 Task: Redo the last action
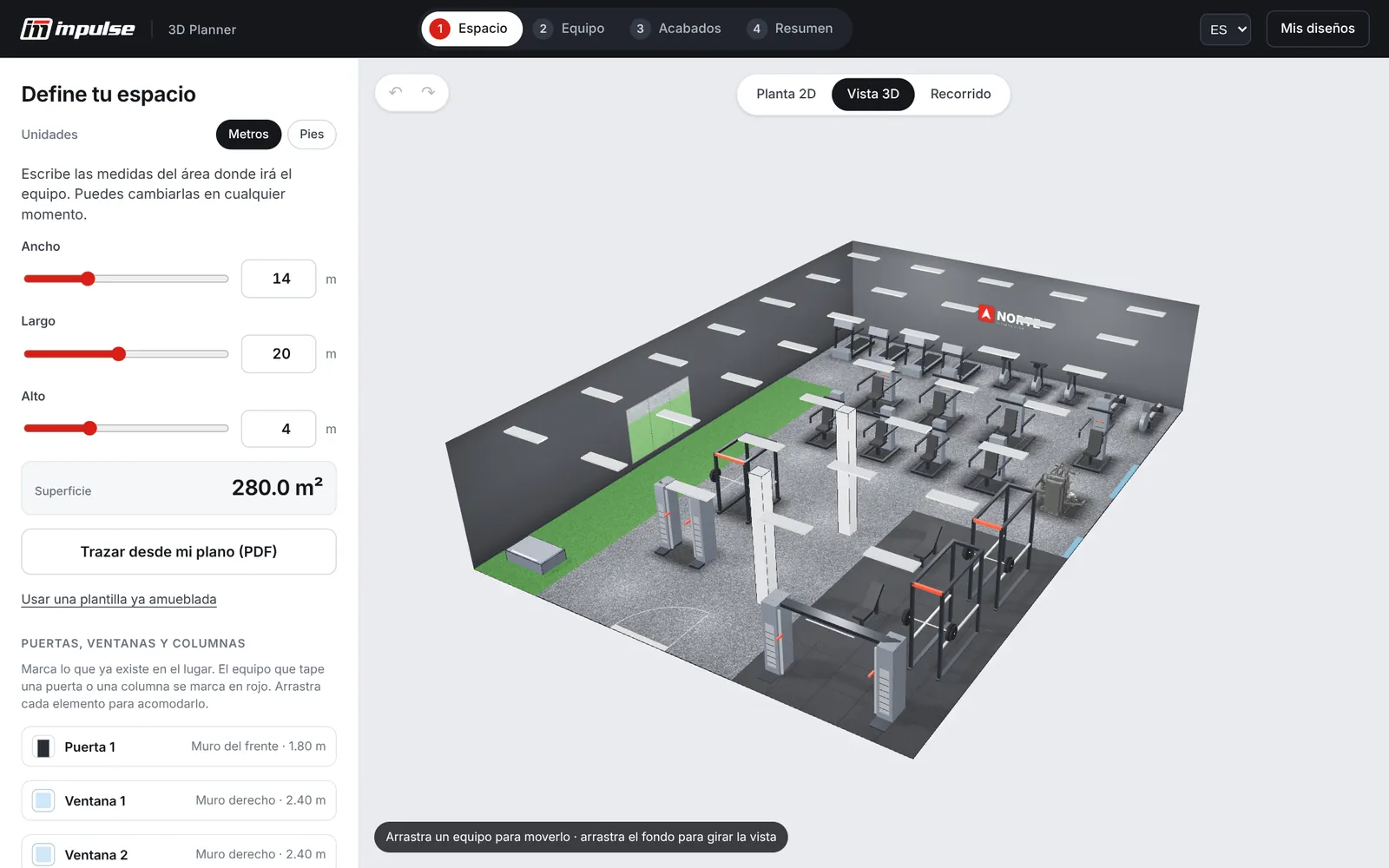(x=428, y=92)
